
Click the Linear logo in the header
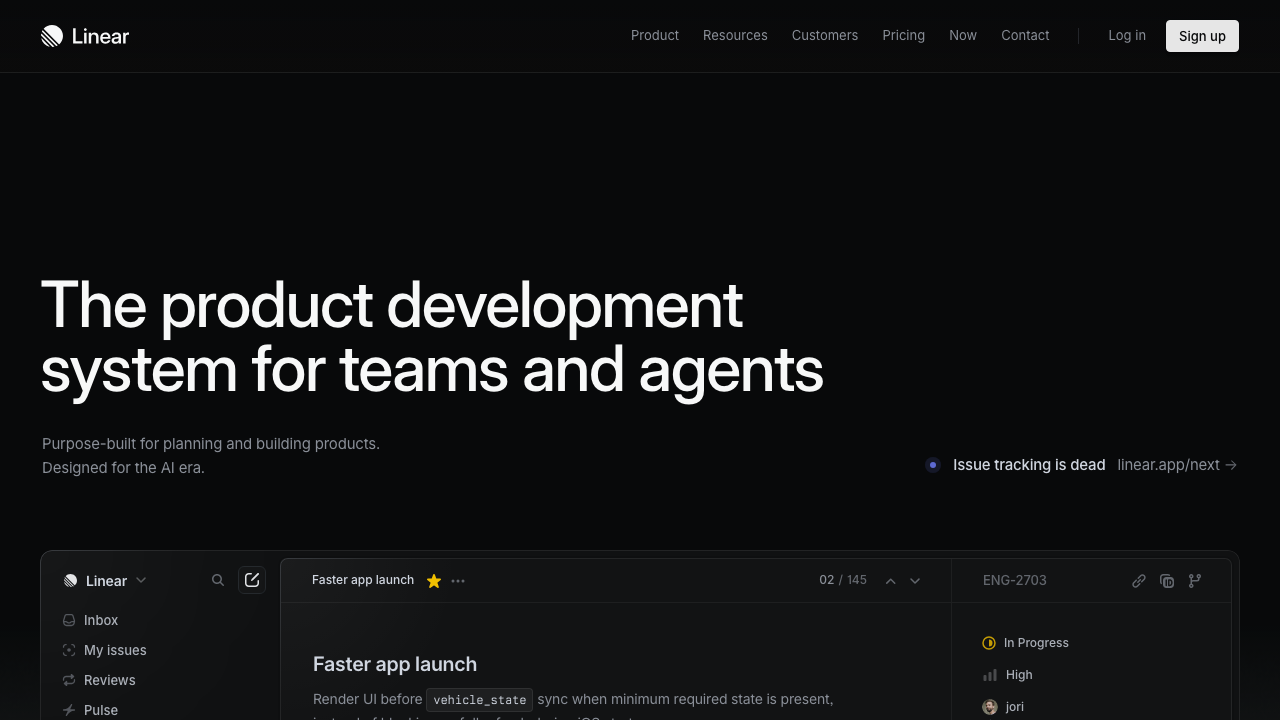(x=85, y=36)
